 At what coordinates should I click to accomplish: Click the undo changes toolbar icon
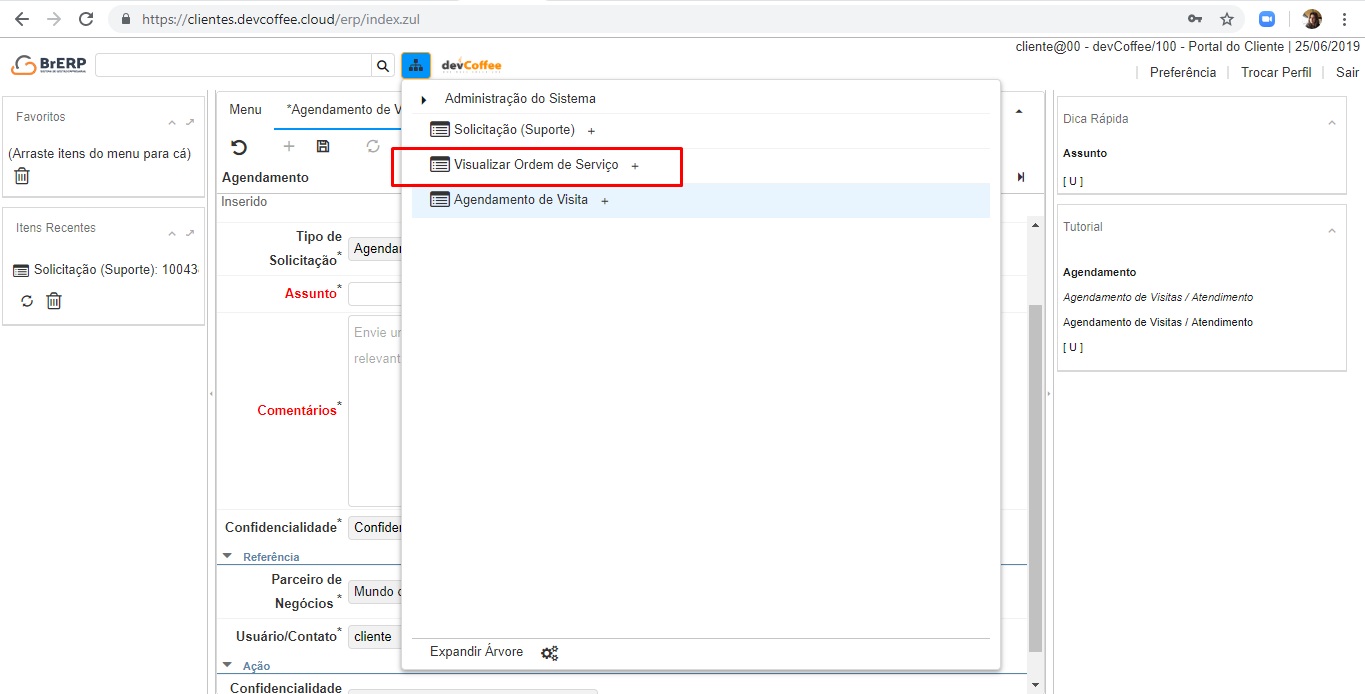[x=239, y=147]
